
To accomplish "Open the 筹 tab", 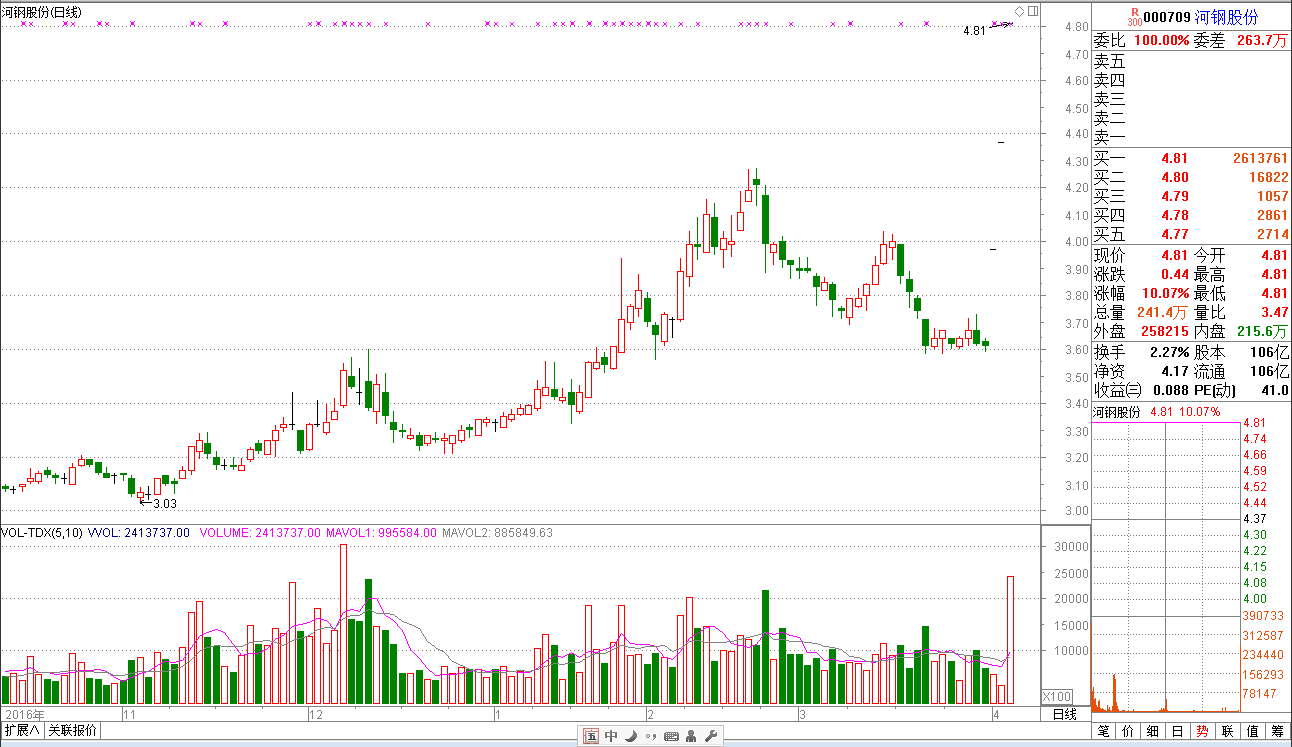I will coord(1277,731).
